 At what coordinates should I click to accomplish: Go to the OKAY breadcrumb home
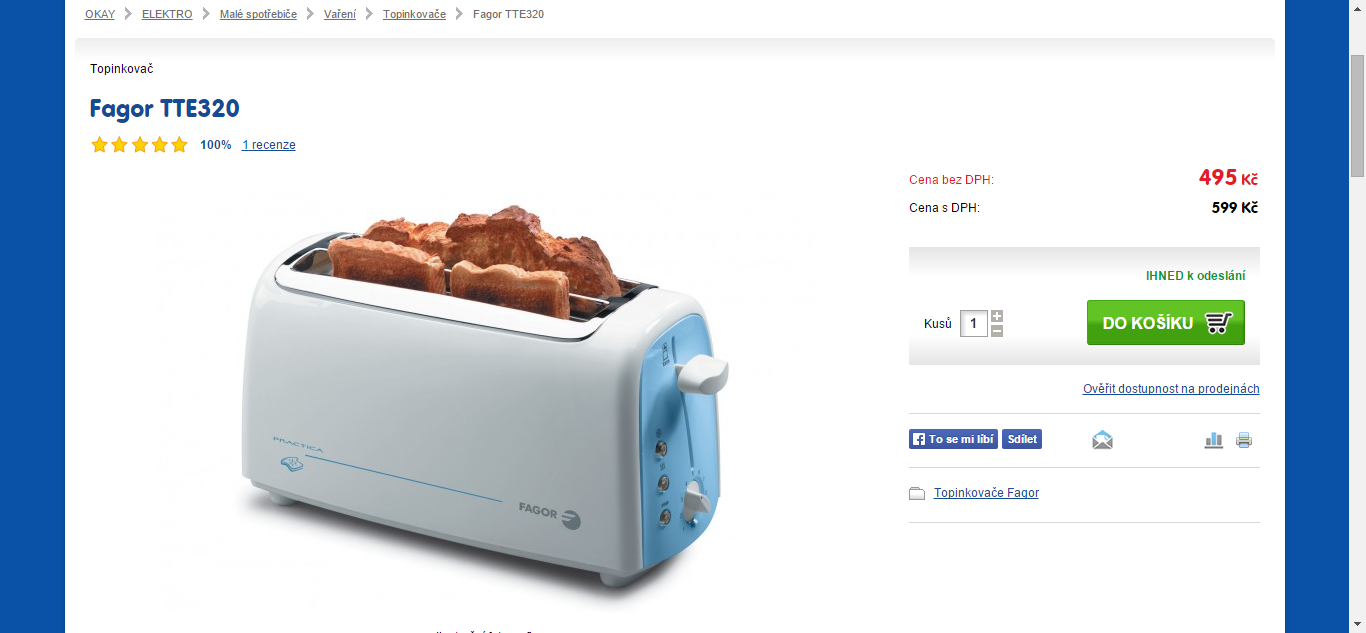(x=100, y=14)
